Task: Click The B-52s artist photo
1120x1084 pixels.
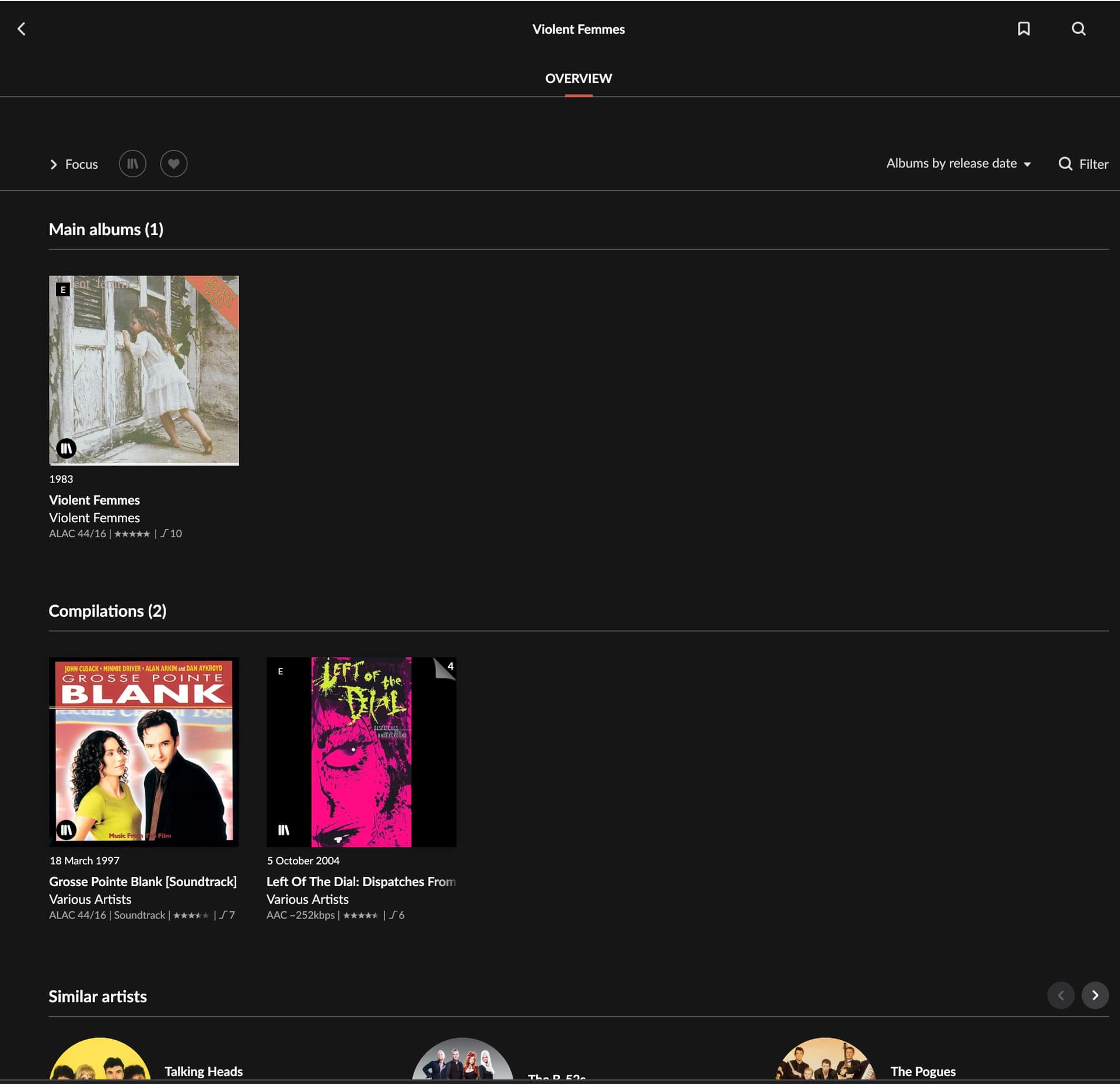Action: point(463,1059)
